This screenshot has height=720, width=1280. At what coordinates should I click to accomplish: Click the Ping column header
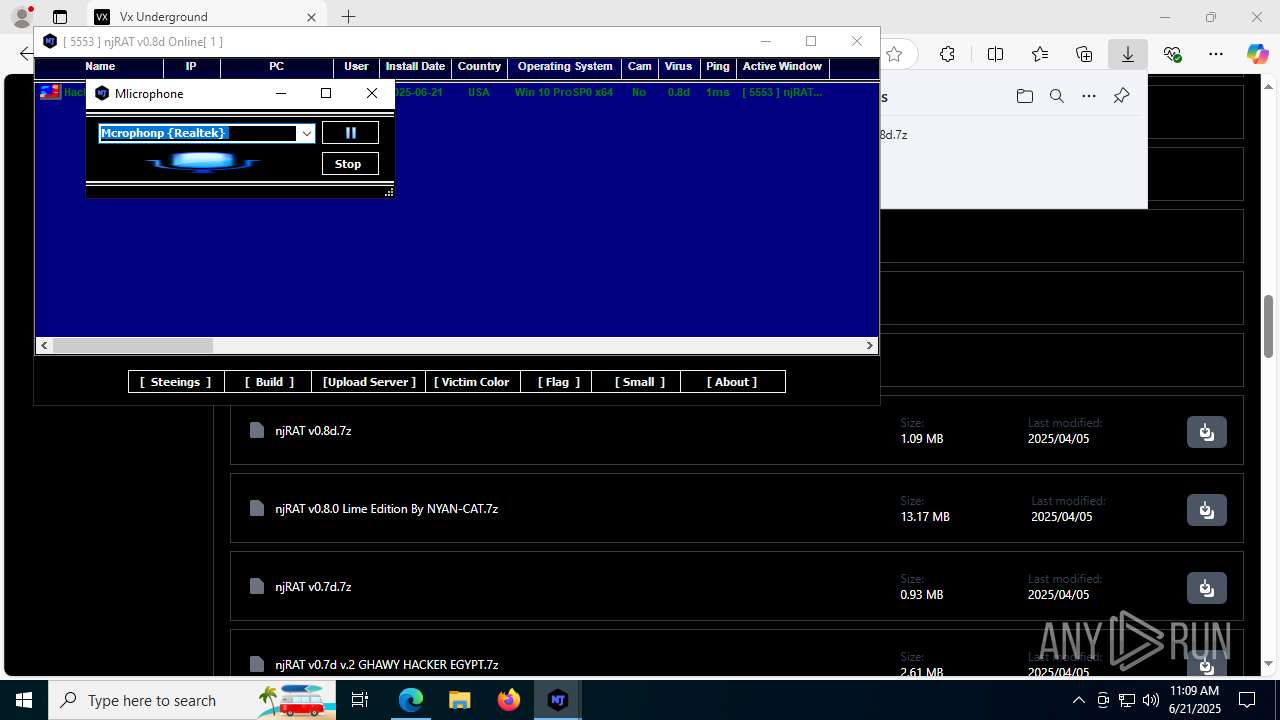point(718,66)
